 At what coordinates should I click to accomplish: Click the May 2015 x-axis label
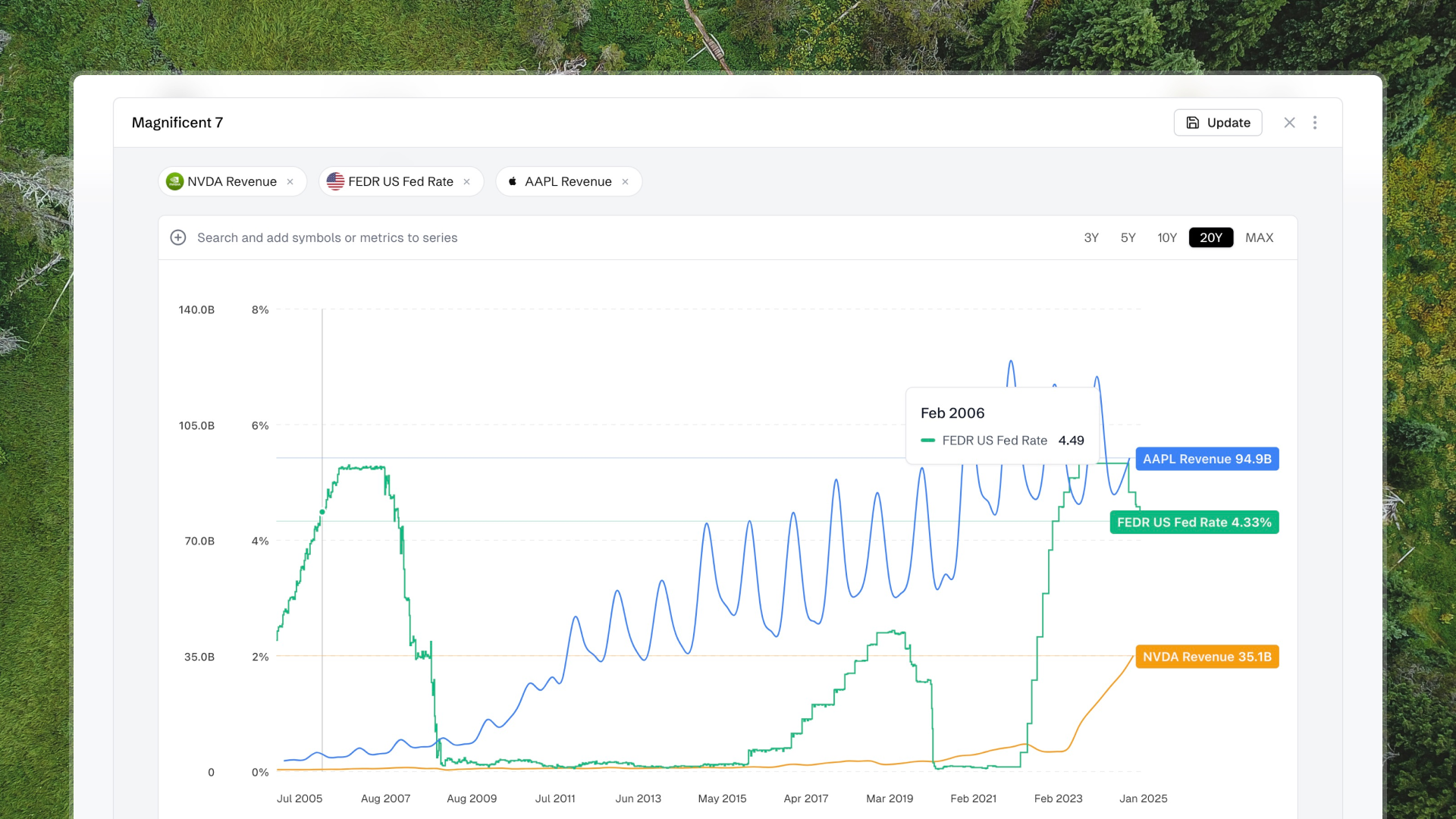tap(722, 799)
